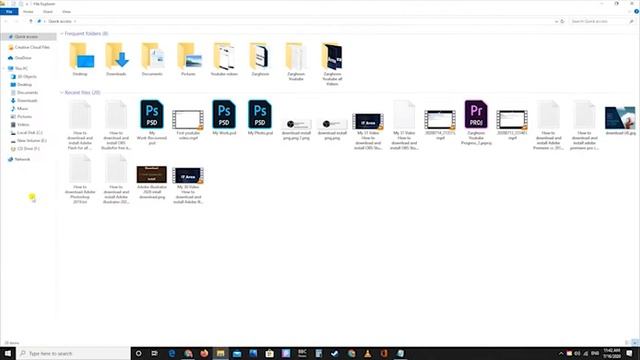Switch to the Home ribbon tab

tap(28, 11)
